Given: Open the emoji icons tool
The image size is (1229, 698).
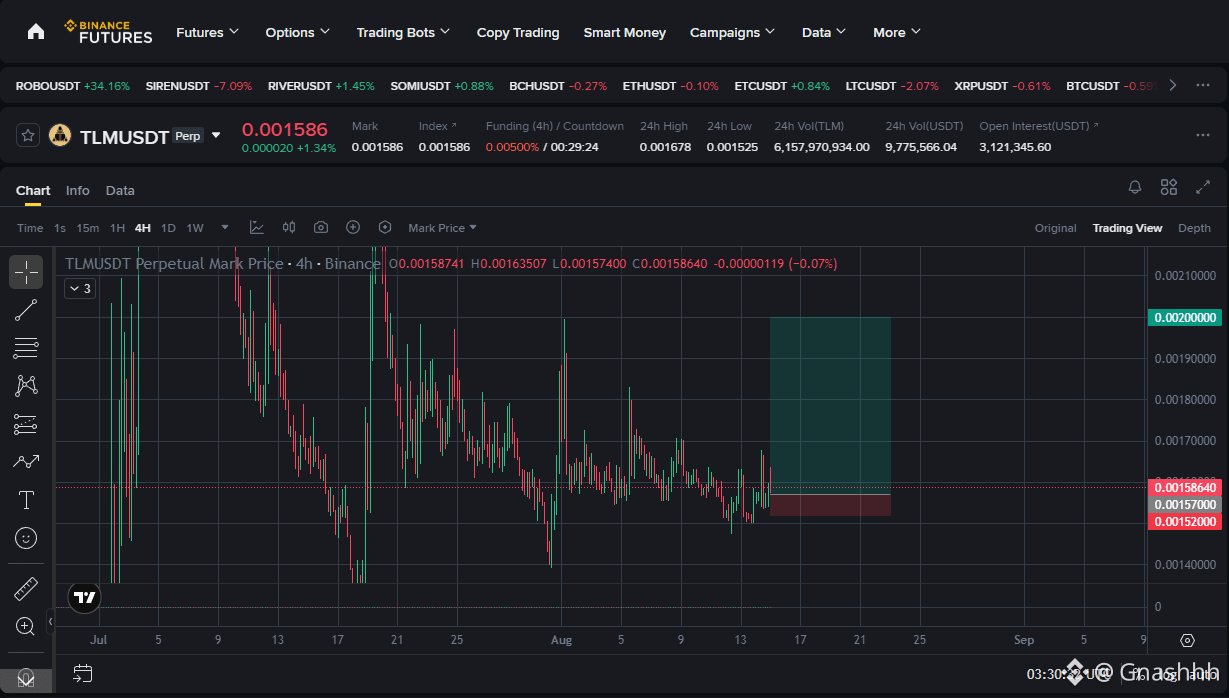Looking at the screenshot, I should point(26,538).
